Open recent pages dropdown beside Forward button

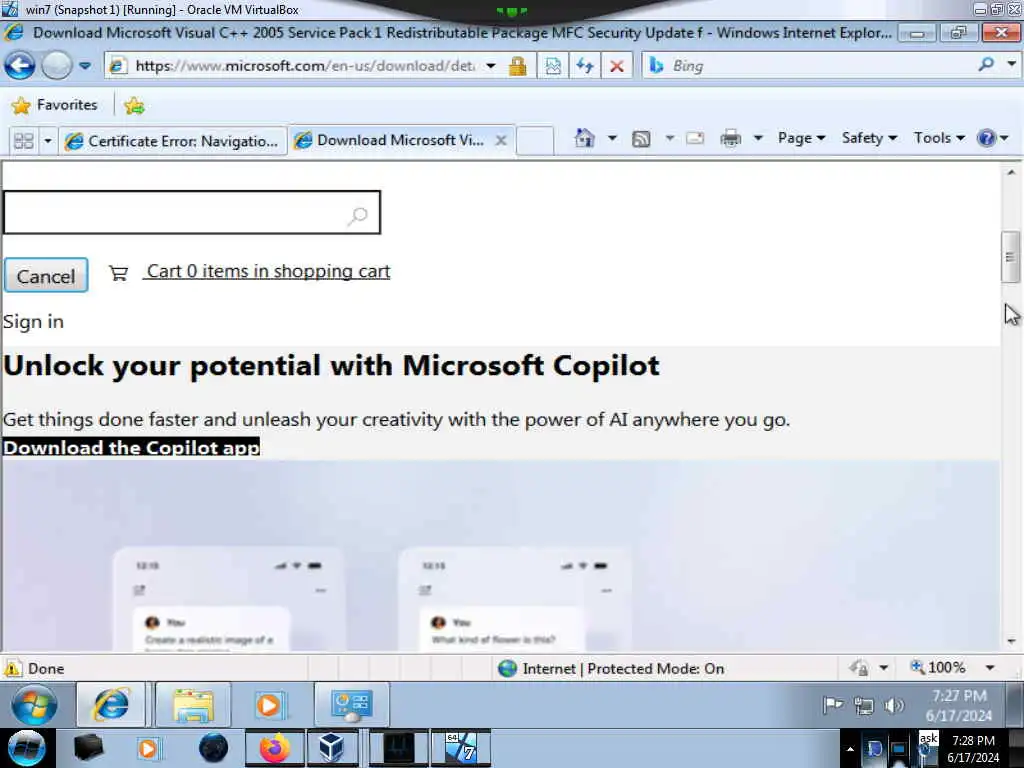(85, 65)
